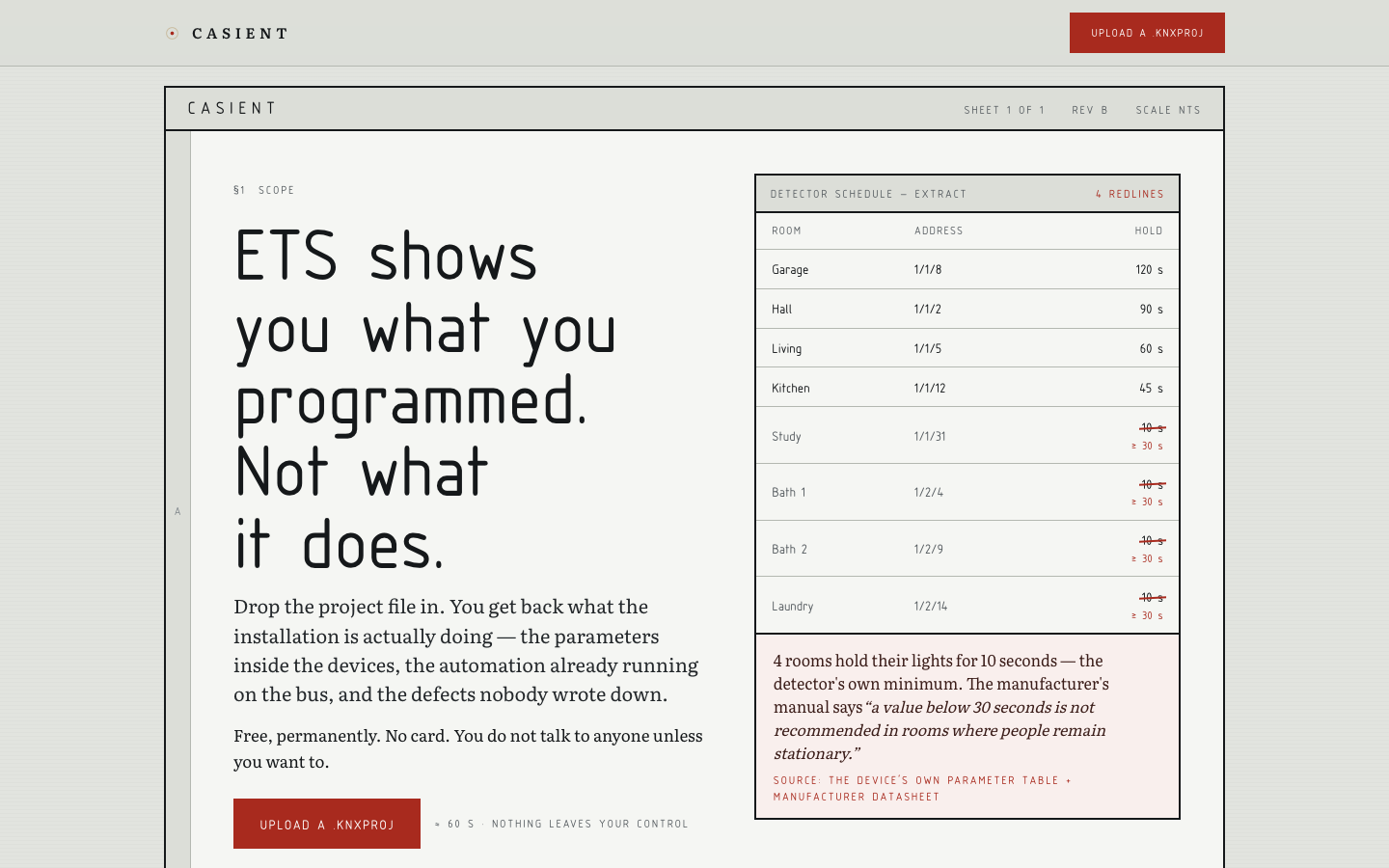Select the Hall room cell
The width and height of the screenshot is (1389, 868).
[x=781, y=310]
